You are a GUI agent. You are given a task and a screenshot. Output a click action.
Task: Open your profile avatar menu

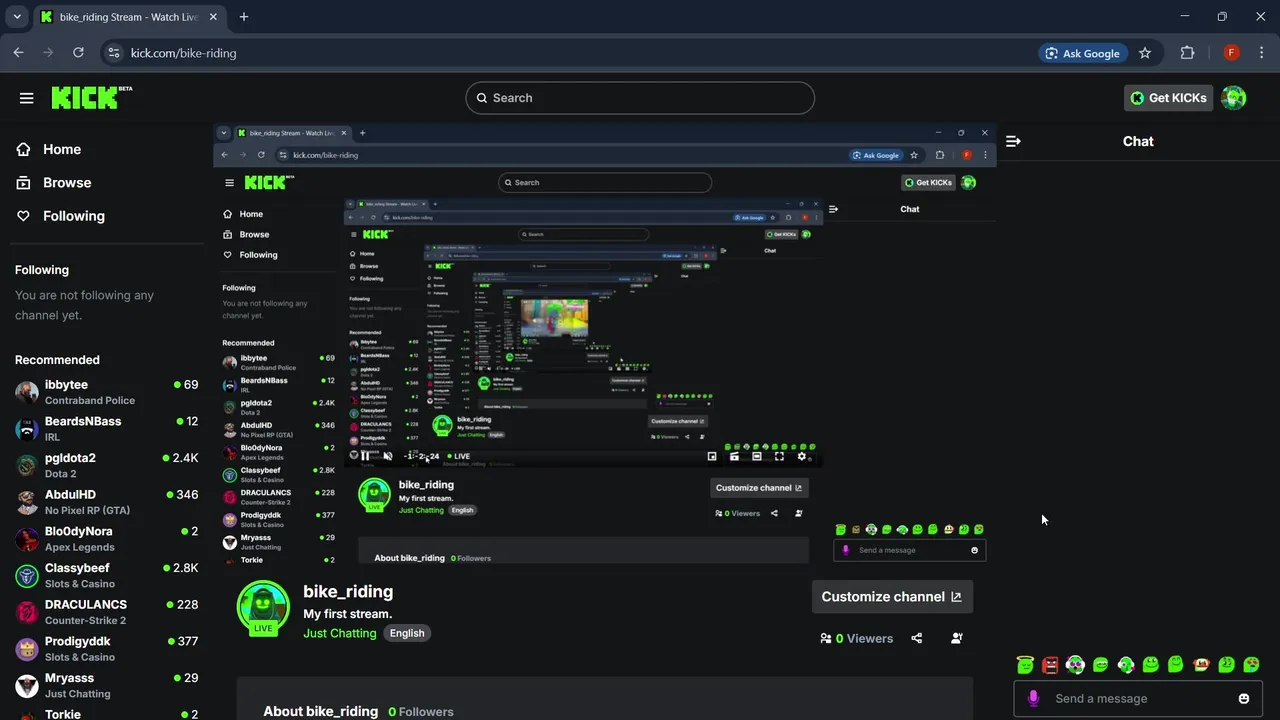(1234, 97)
